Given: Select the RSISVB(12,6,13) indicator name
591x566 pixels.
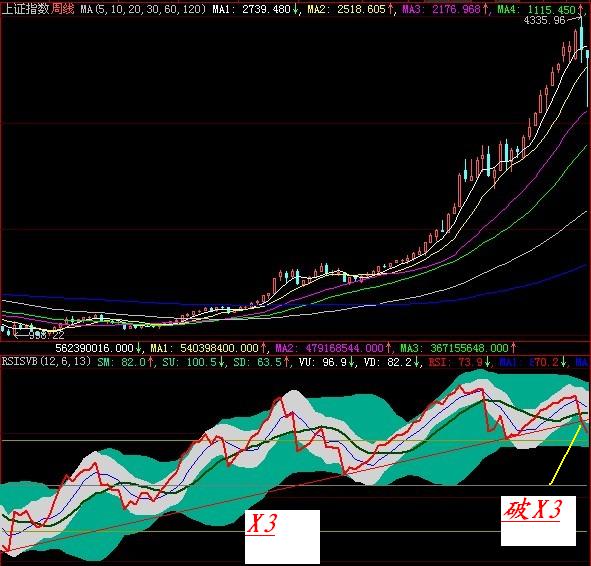Looking at the screenshot, I should [46, 362].
